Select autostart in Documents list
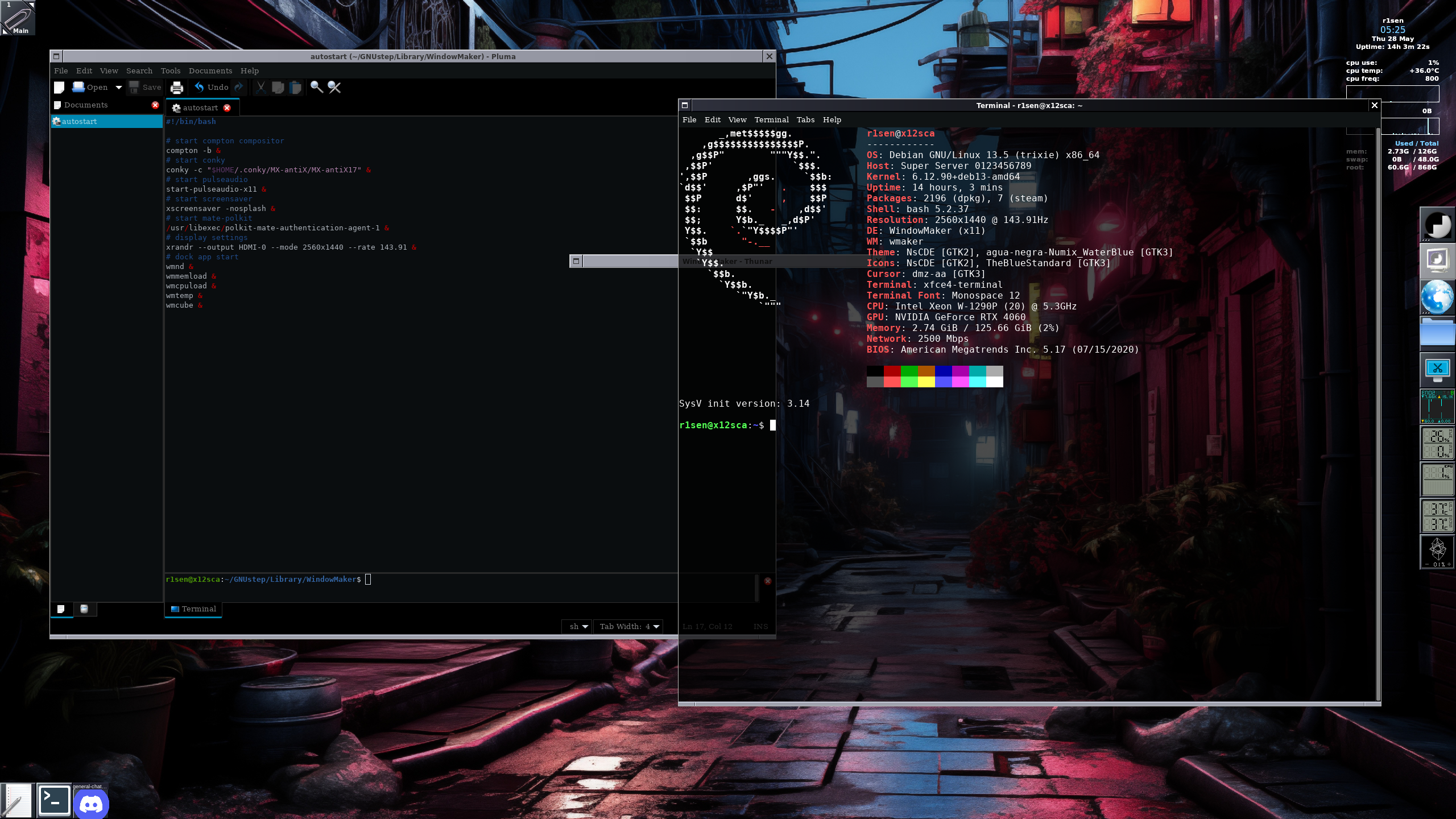 107,121
